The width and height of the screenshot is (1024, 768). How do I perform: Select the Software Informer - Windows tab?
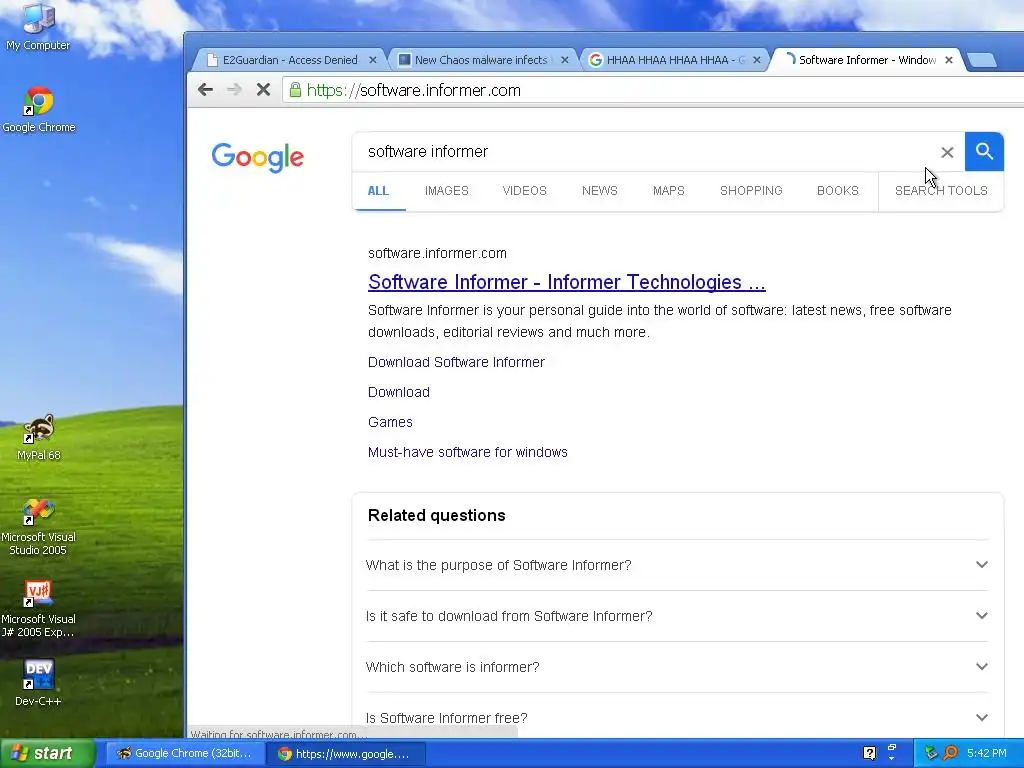pos(865,60)
